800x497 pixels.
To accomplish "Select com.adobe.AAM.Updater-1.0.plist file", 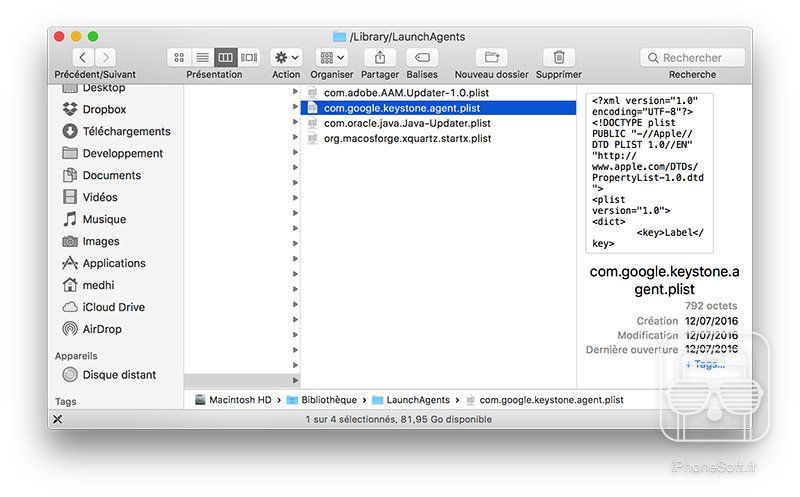I will tap(438, 93).
